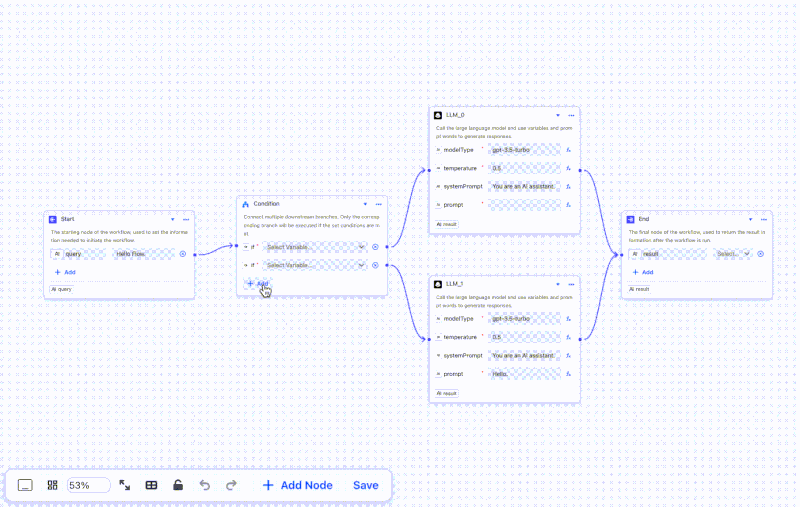
Task: Open the three-dot menu on End node
Action: tap(763, 219)
